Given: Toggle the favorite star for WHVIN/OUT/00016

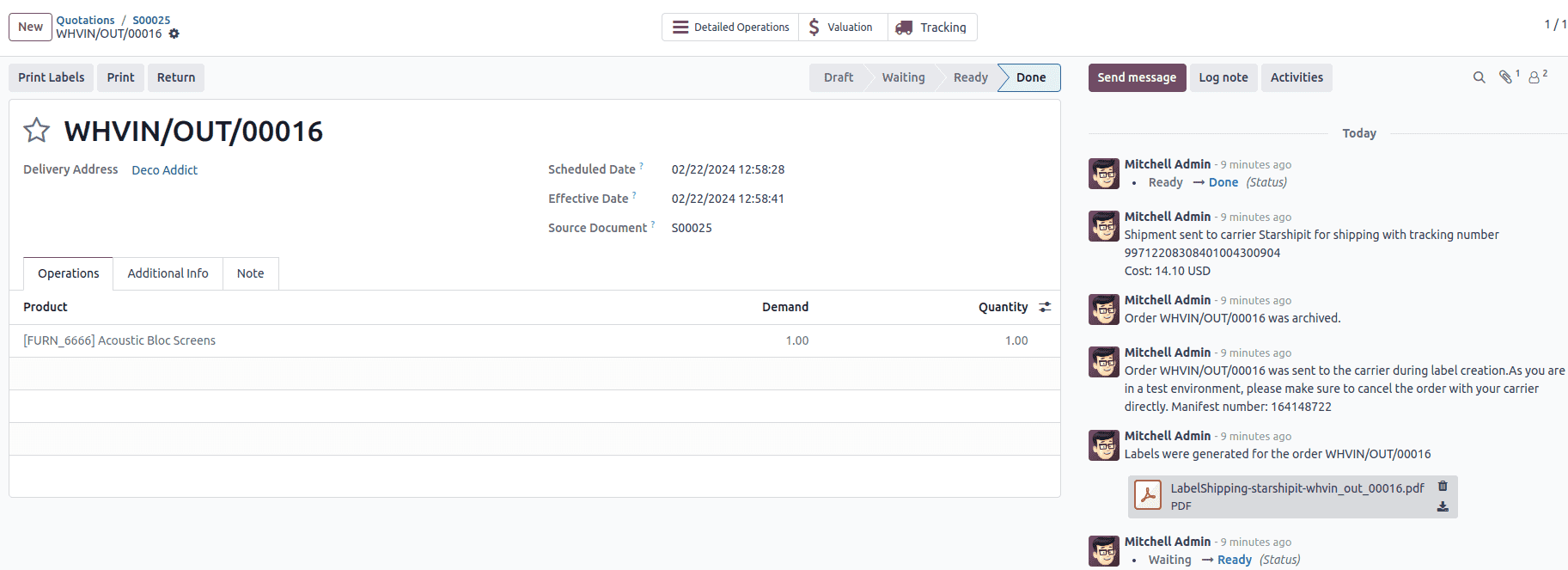Looking at the screenshot, I should (36, 131).
